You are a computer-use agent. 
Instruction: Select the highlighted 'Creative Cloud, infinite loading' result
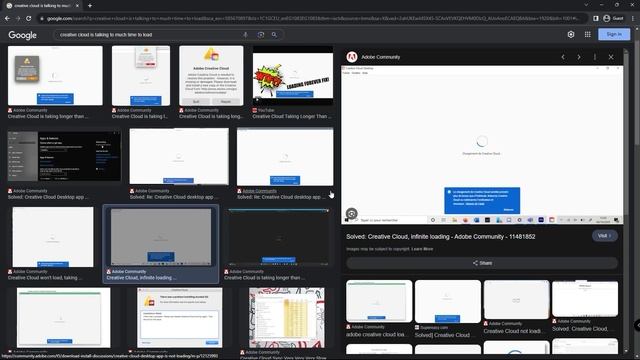(161, 244)
